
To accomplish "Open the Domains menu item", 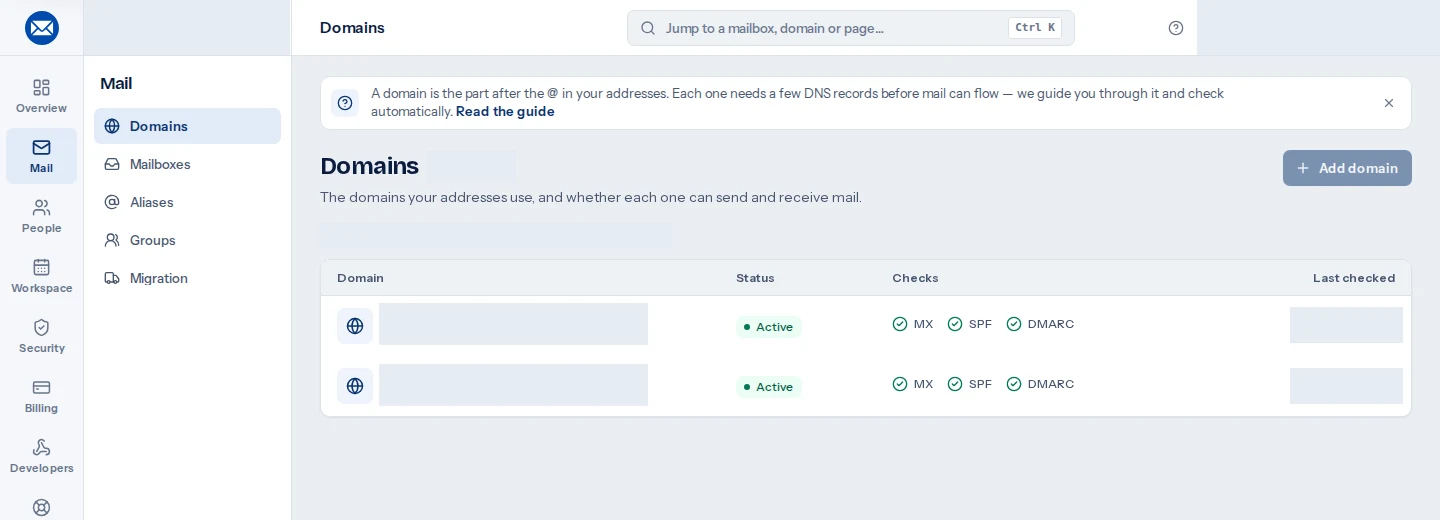I will [187, 126].
